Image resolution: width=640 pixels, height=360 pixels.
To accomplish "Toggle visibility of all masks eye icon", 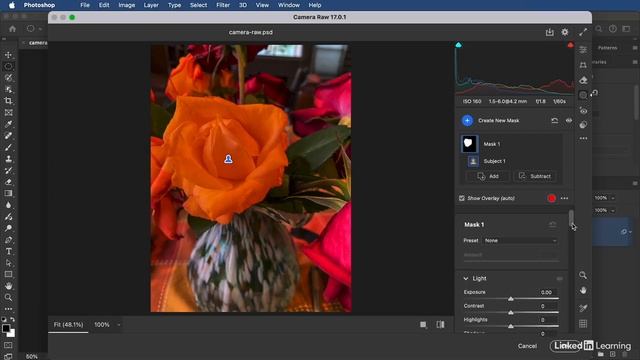I will [x=569, y=121].
